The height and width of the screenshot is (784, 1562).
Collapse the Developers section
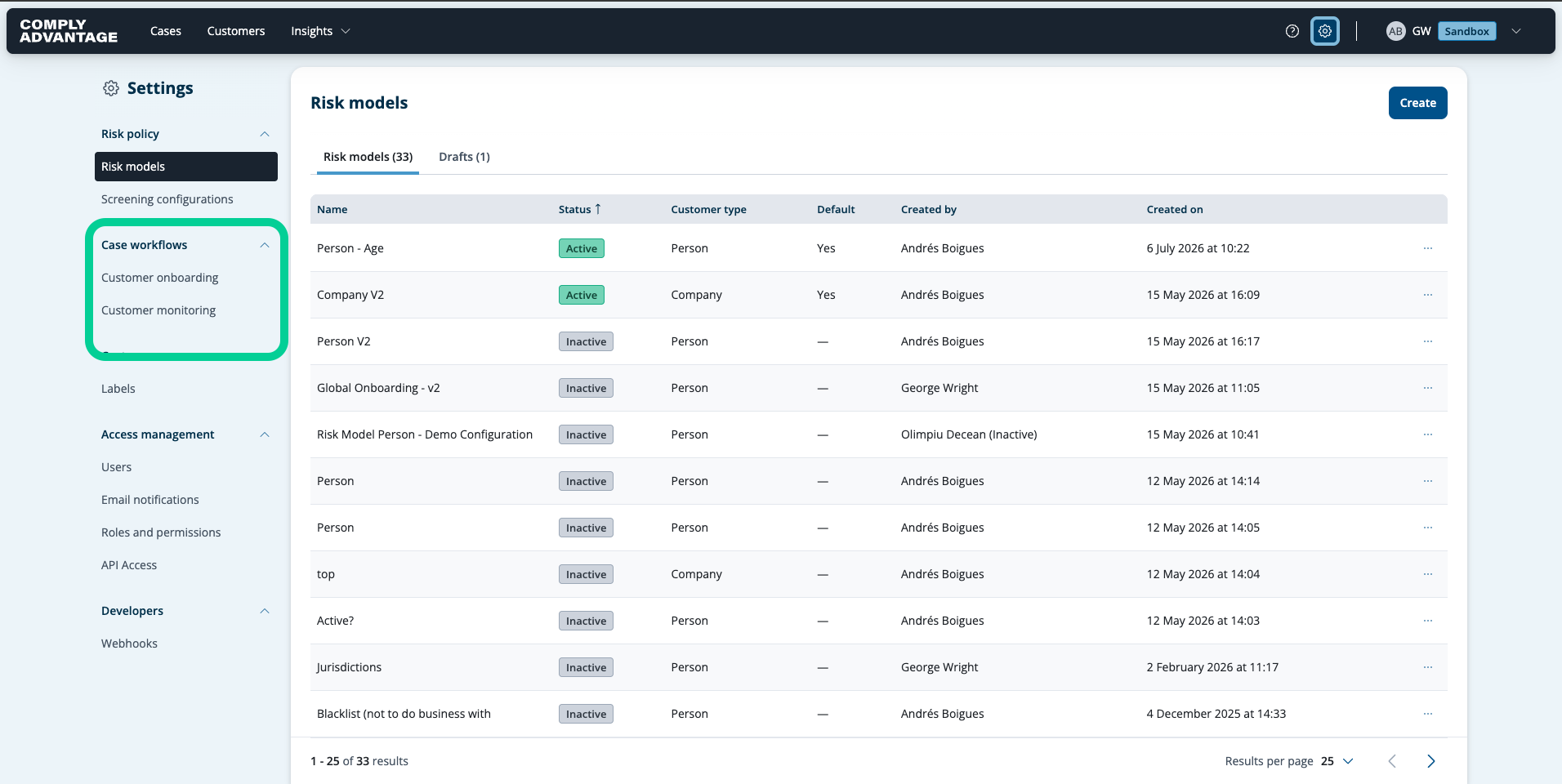click(x=264, y=611)
